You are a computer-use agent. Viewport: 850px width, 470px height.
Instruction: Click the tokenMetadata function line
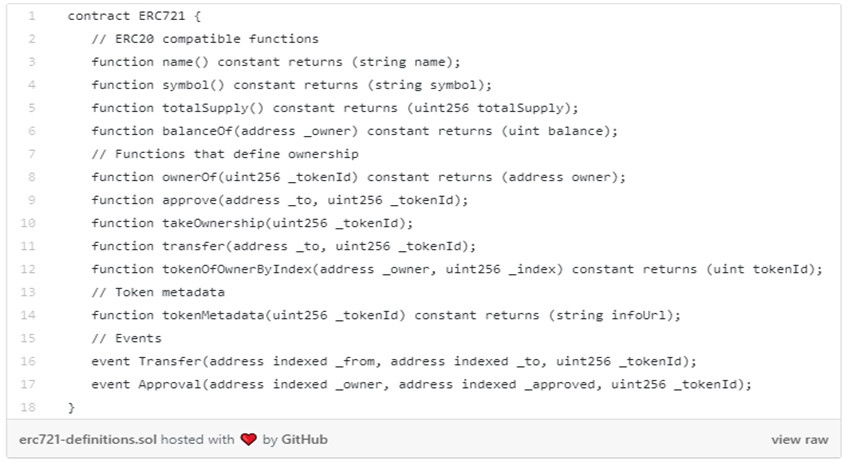[x=385, y=315]
